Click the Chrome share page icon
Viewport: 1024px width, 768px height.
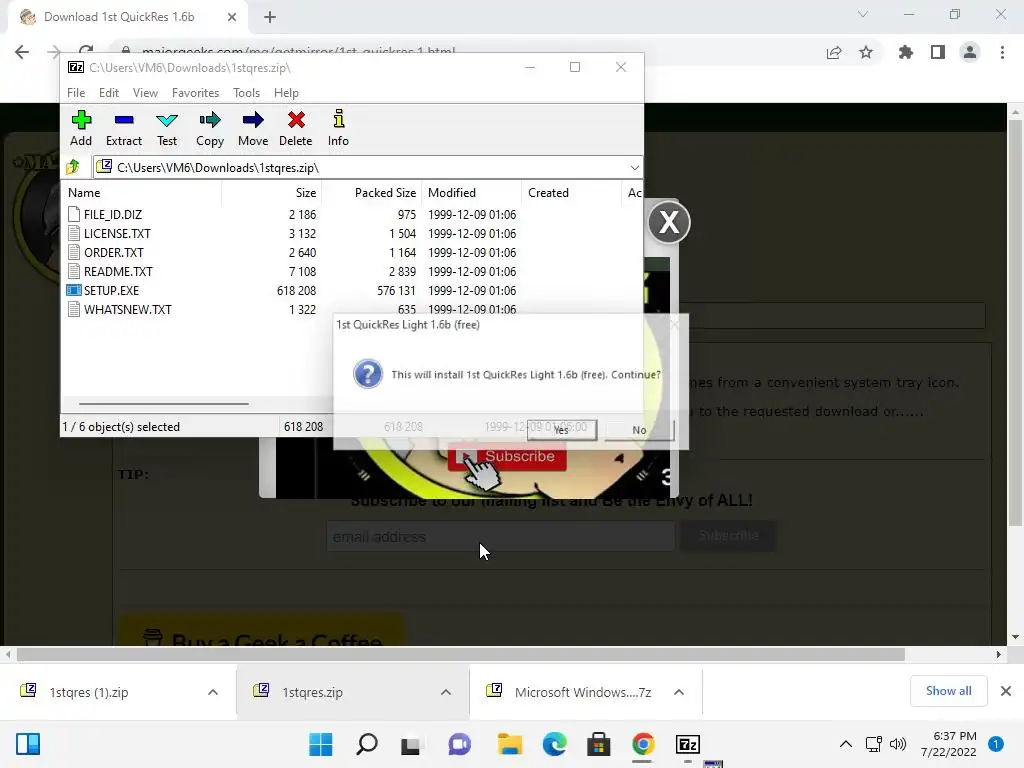(x=834, y=52)
